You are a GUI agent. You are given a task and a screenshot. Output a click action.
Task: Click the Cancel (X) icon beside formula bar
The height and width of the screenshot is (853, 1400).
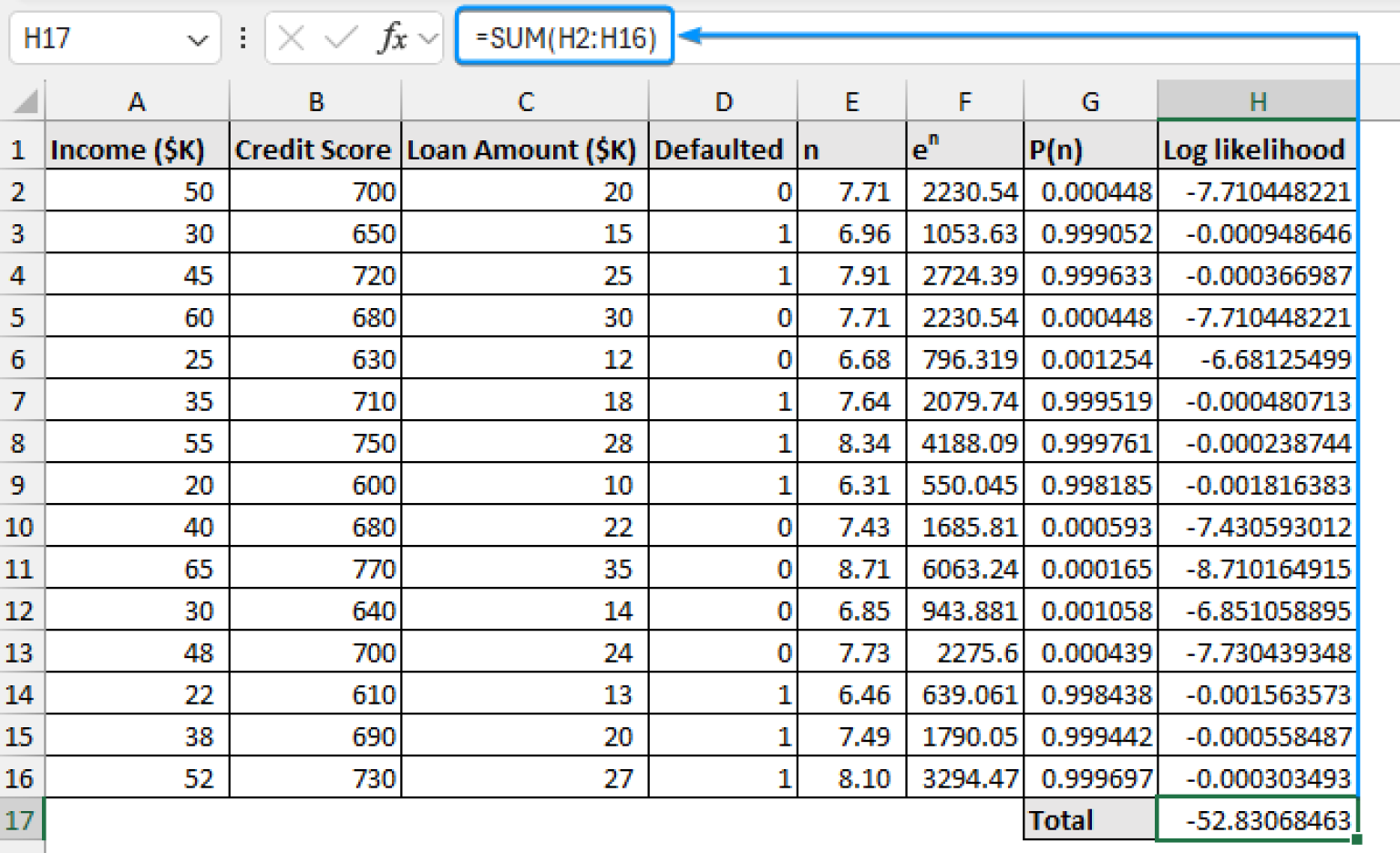(x=291, y=37)
